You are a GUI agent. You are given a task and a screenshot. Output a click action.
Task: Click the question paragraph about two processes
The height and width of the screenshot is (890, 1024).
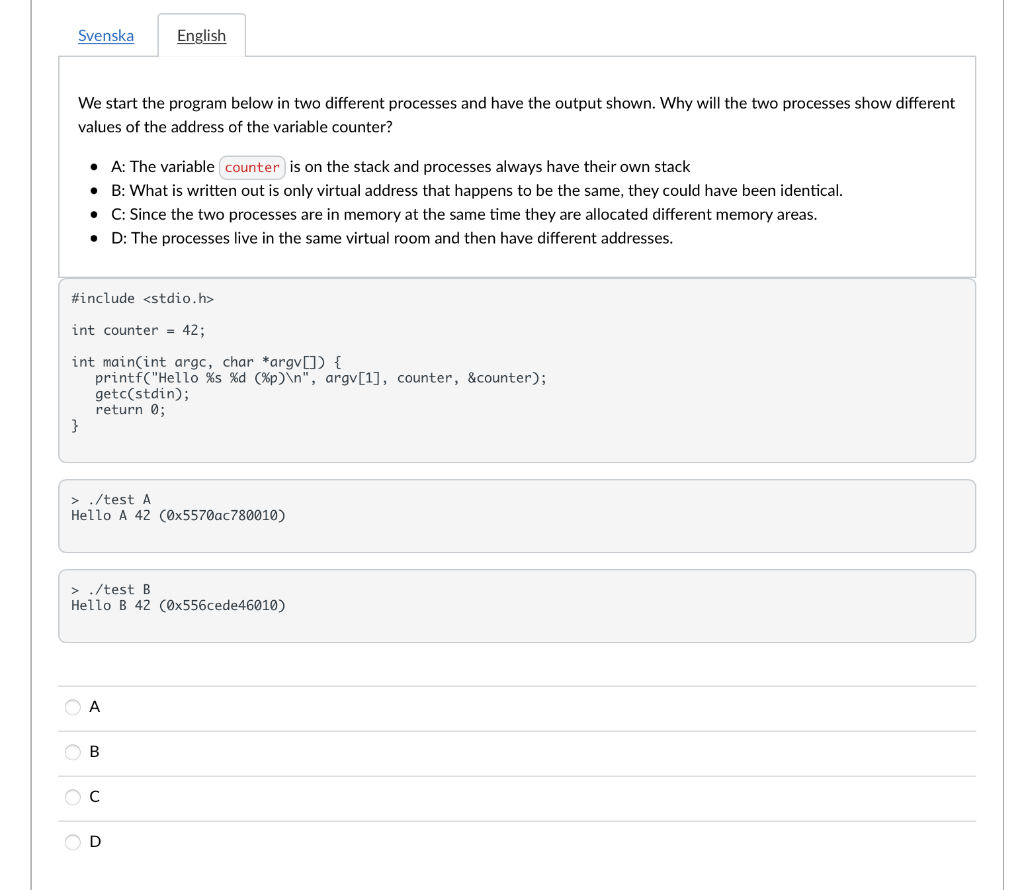(x=517, y=115)
